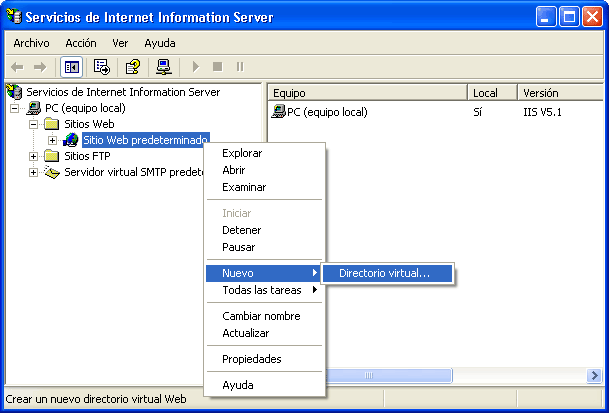
Task: Open the Acción menu
Action: coord(81,43)
